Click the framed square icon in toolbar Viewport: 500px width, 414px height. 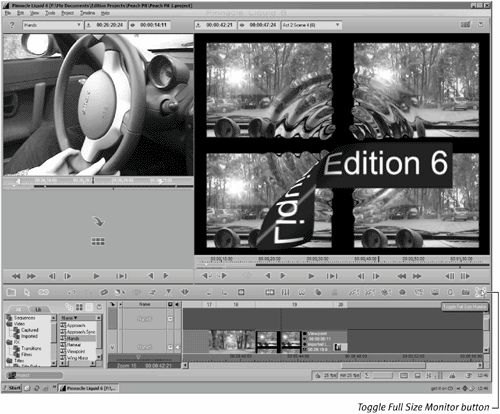coord(241,292)
